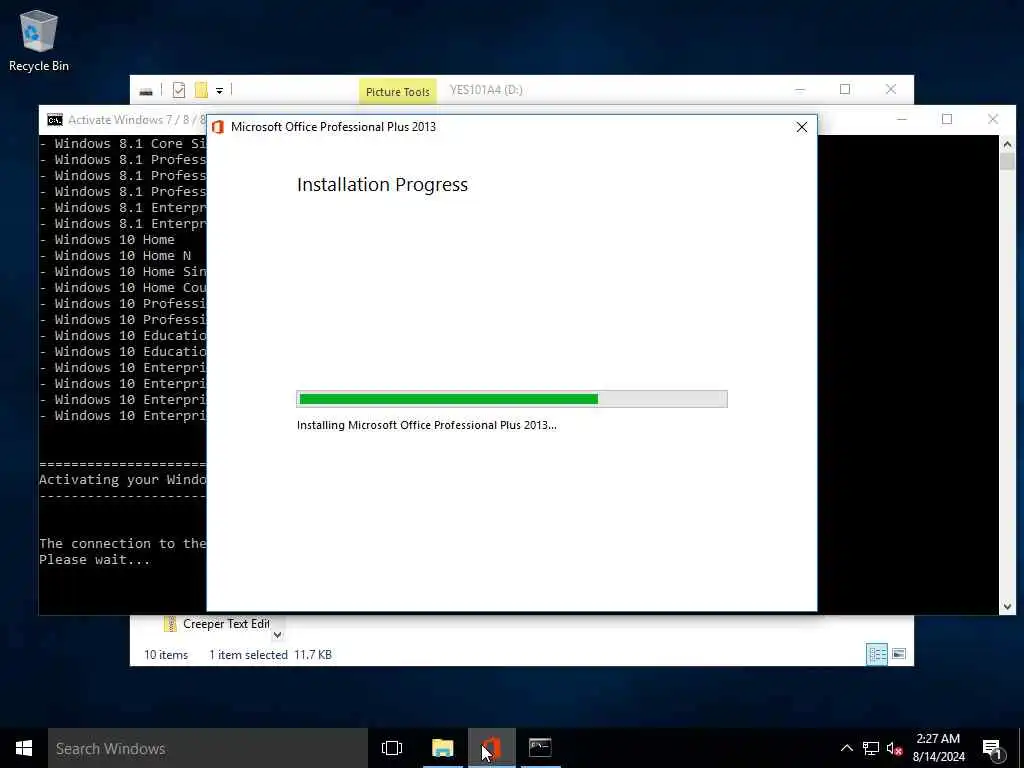1024x768 pixels.
Task: Close the Activate Windows console window
Action: click(993, 120)
